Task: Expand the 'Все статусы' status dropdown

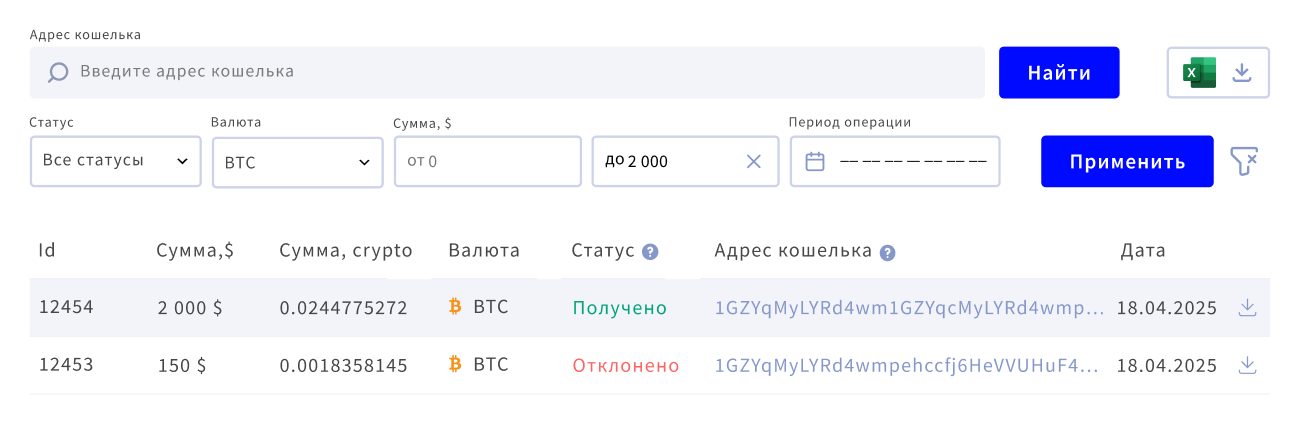Action: tap(115, 161)
